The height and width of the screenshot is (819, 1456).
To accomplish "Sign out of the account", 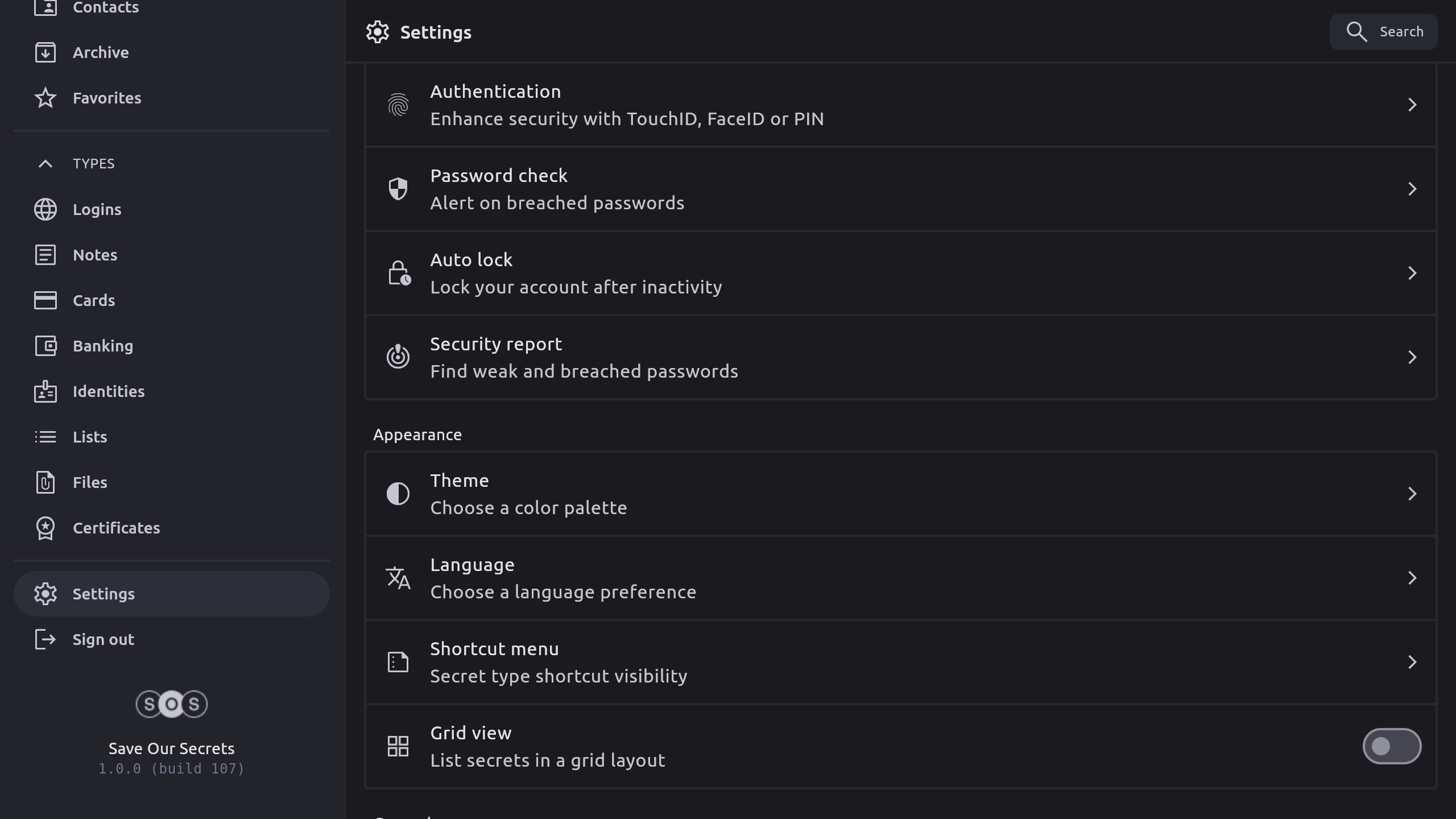I will coord(103,639).
